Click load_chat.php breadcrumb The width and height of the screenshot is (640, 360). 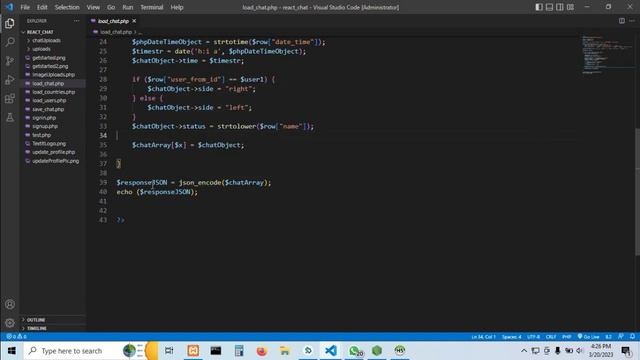pyautogui.click(x=116, y=32)
